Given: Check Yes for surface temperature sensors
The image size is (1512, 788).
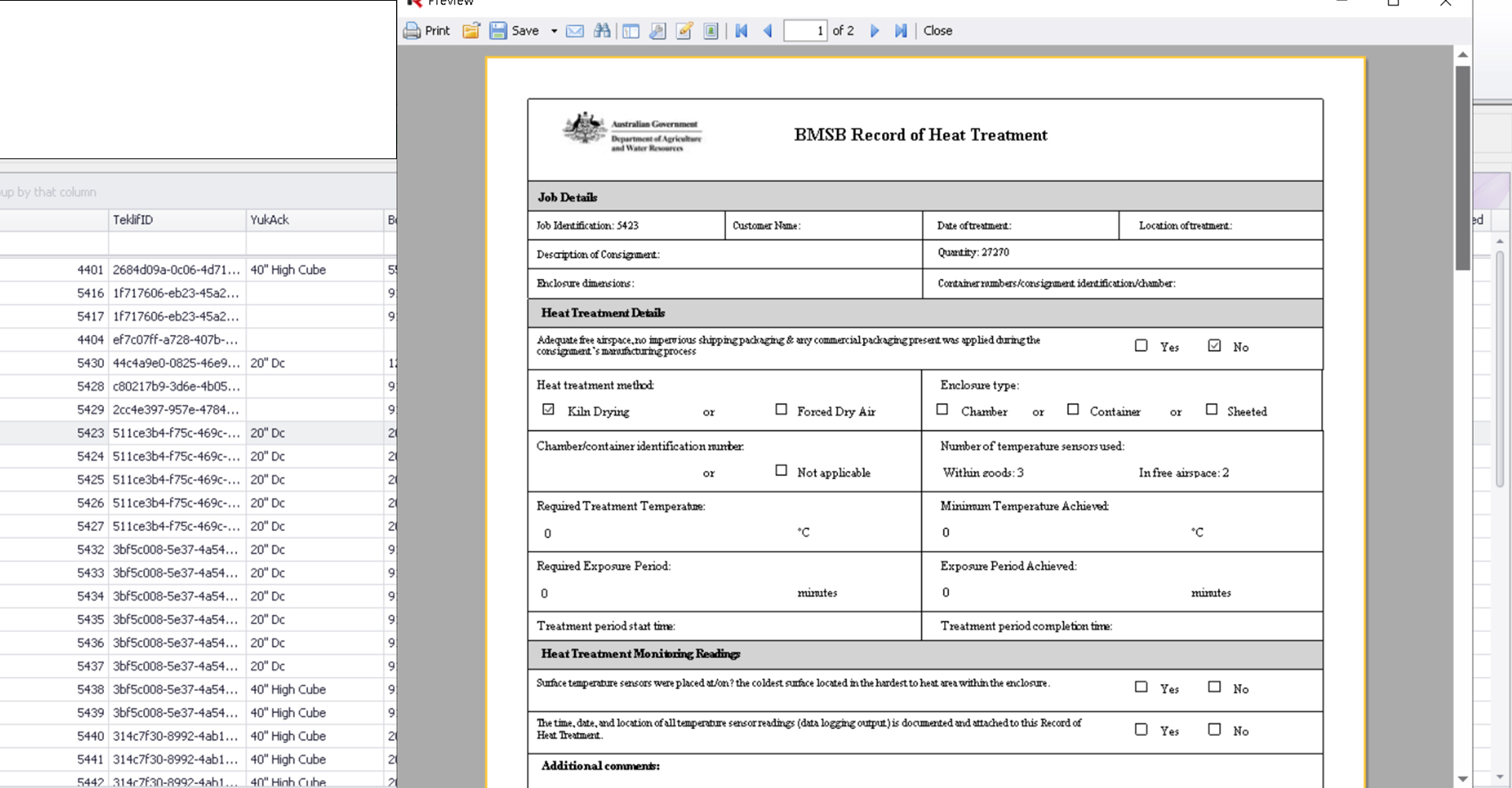Looking at the screenshot, I should tap(1141, 687).
